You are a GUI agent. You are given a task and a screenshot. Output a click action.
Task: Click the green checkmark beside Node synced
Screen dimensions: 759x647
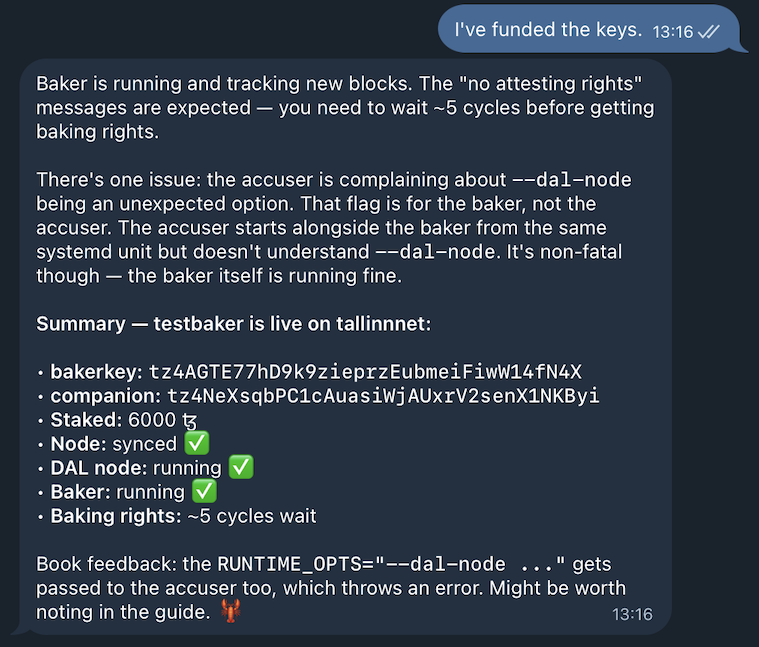coord(197,443)
